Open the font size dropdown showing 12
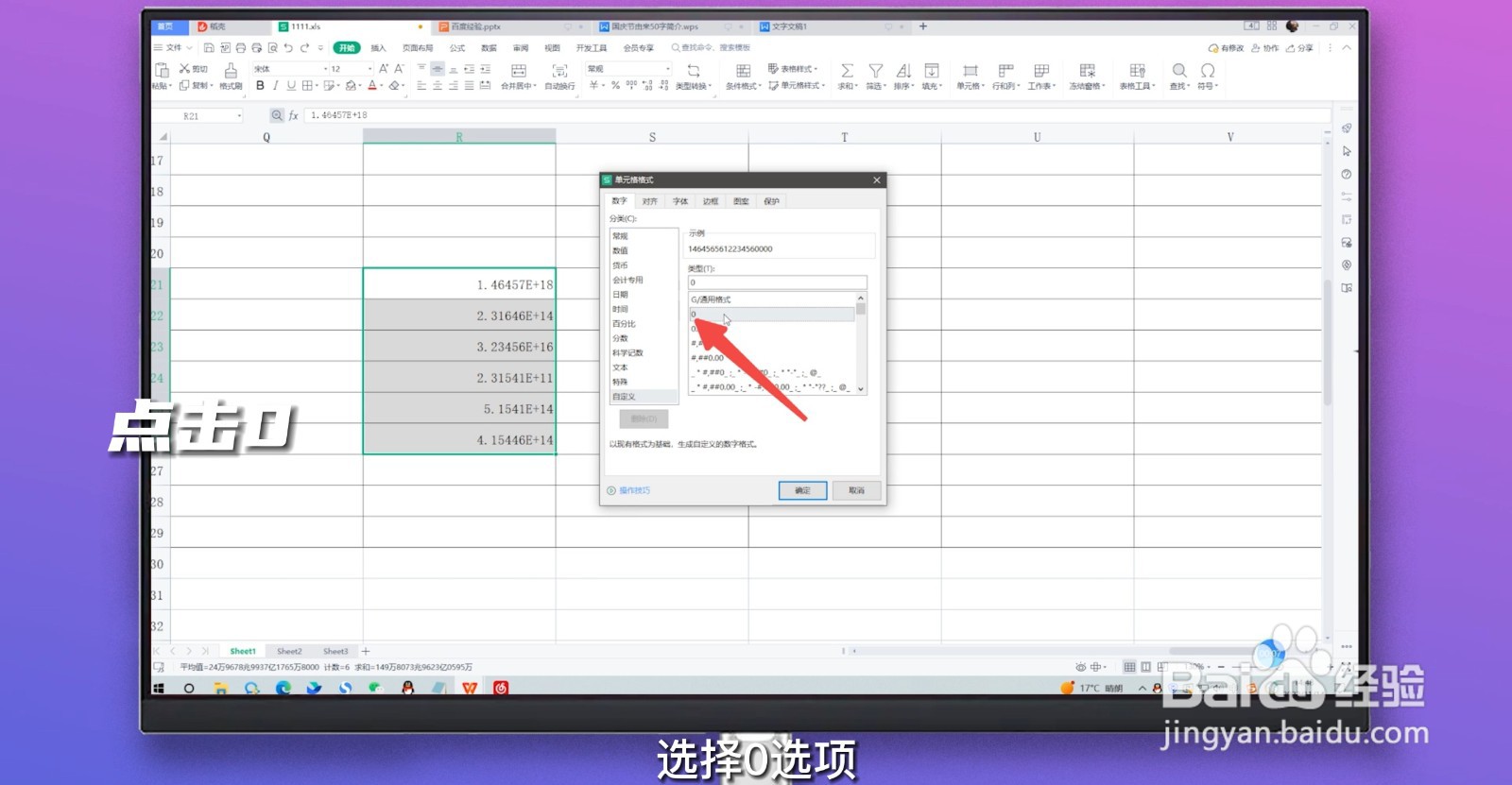The height and width of the screenshot is (785, 1512). tap(369, 69)
